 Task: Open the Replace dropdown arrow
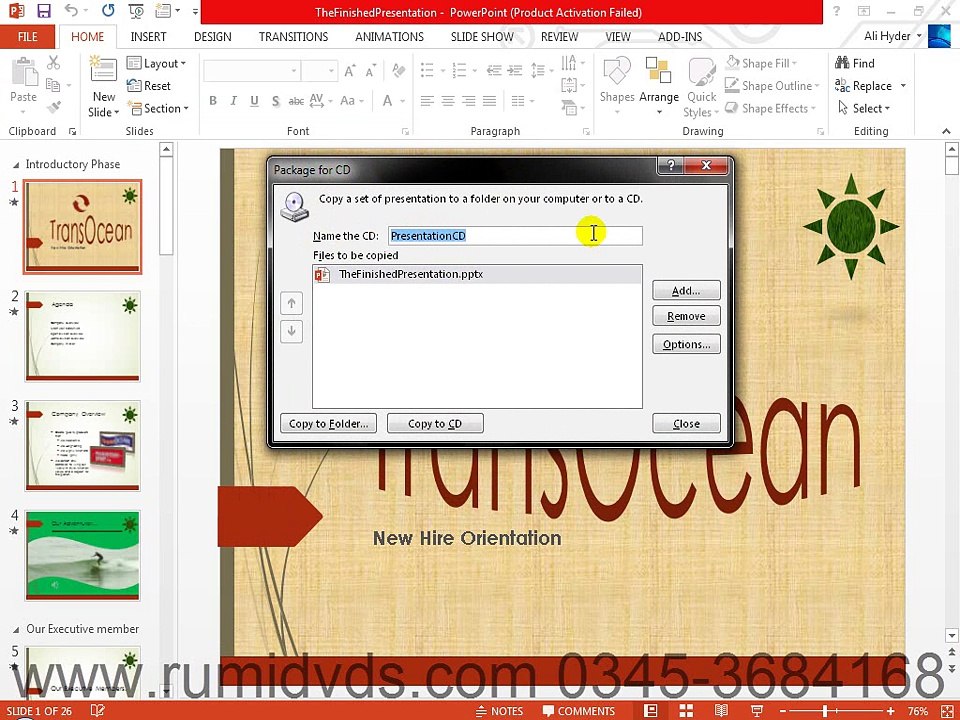pyautogui.click(x=903, y=86)
